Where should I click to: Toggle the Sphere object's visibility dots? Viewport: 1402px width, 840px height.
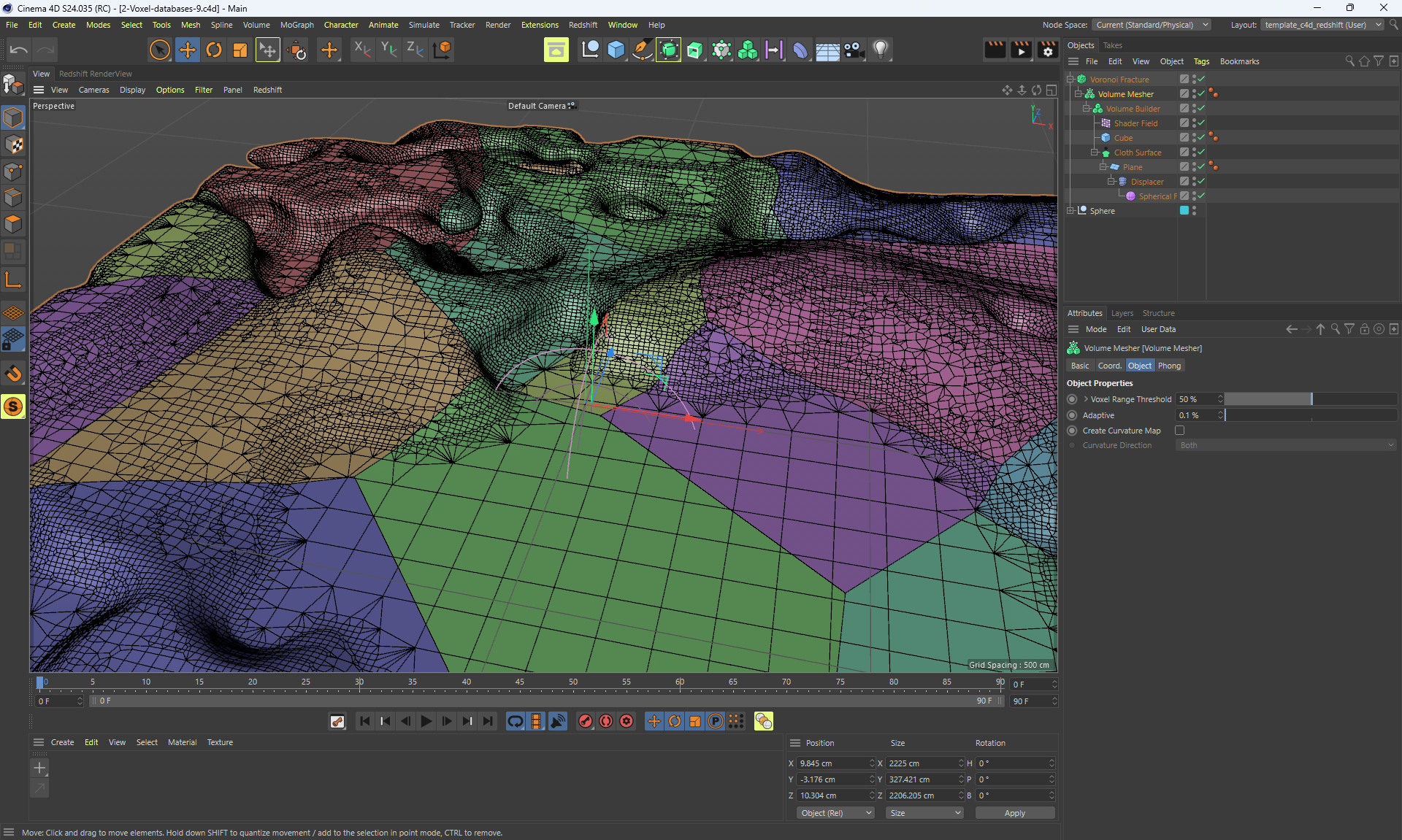(x=1194, y=210)
